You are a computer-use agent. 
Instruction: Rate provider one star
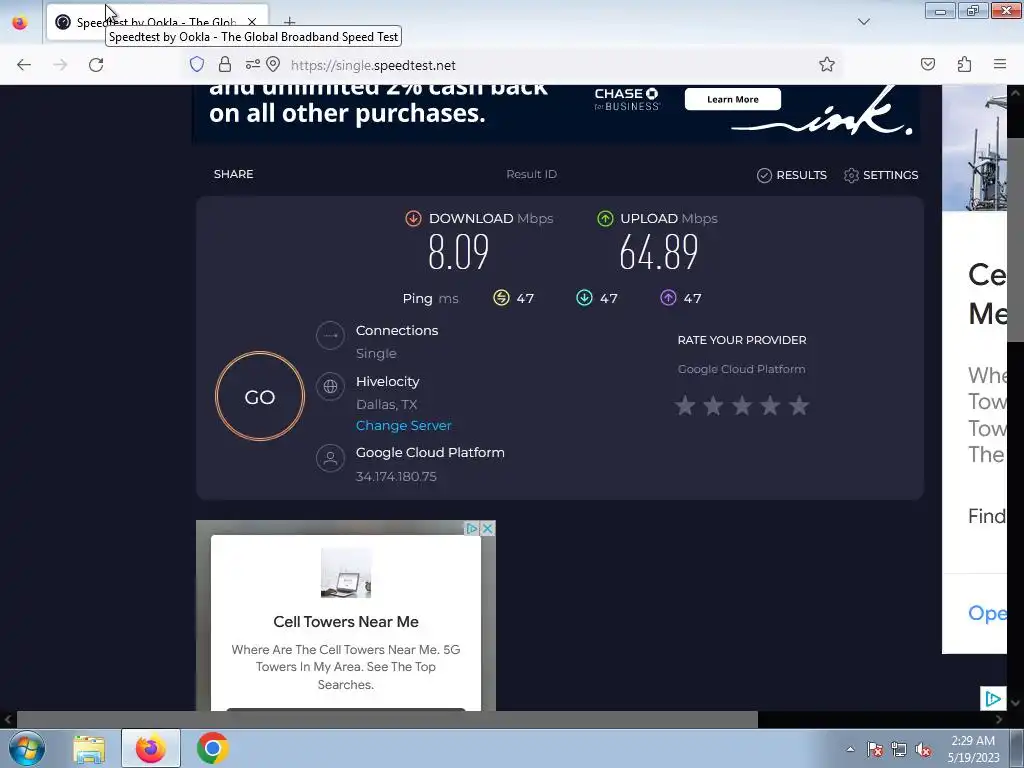[x=685, y=406]
